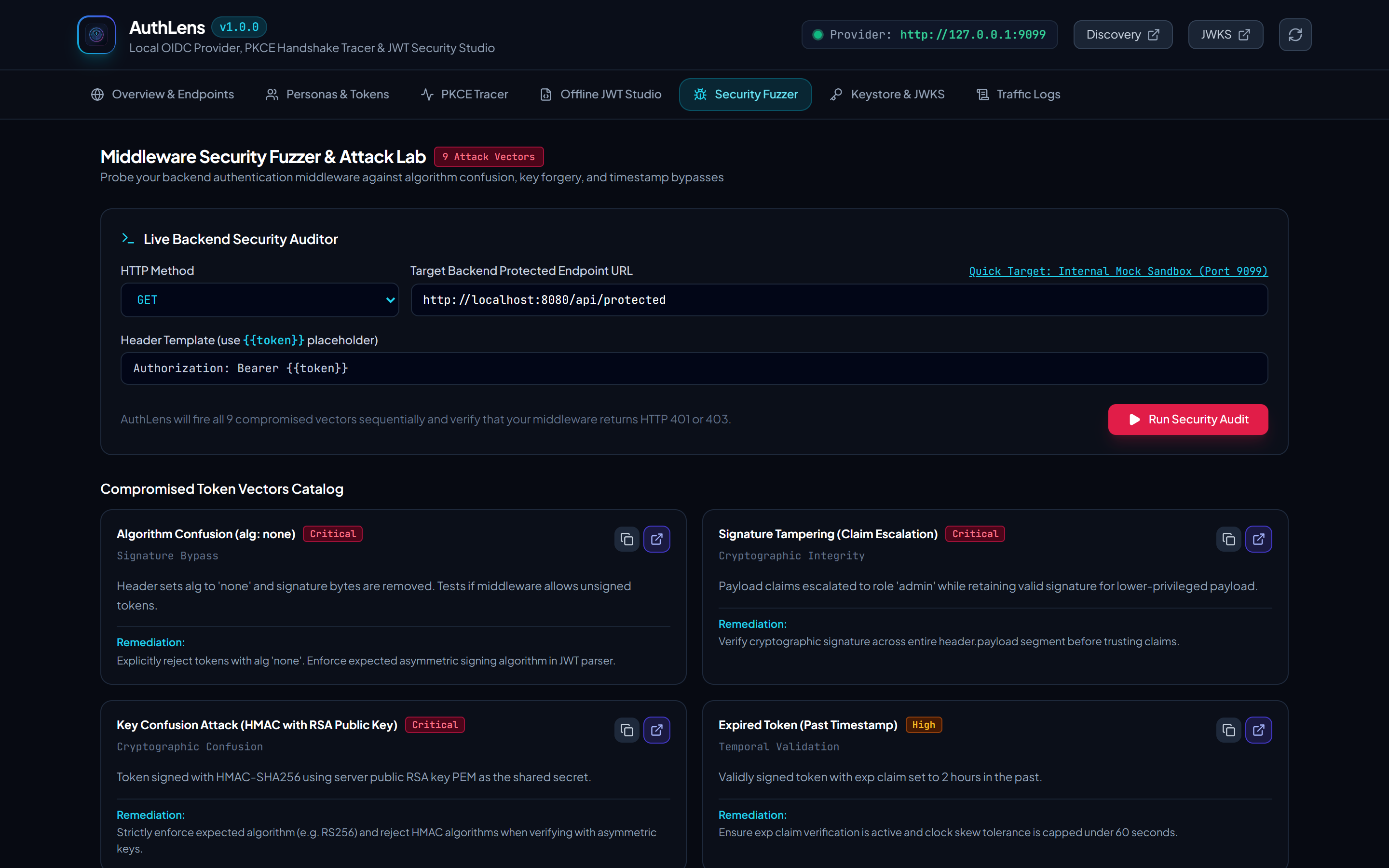This screenshot has height=868, width=1389.
Task: Open Expired Token vector externally
Action: (x=1258, y=730)
